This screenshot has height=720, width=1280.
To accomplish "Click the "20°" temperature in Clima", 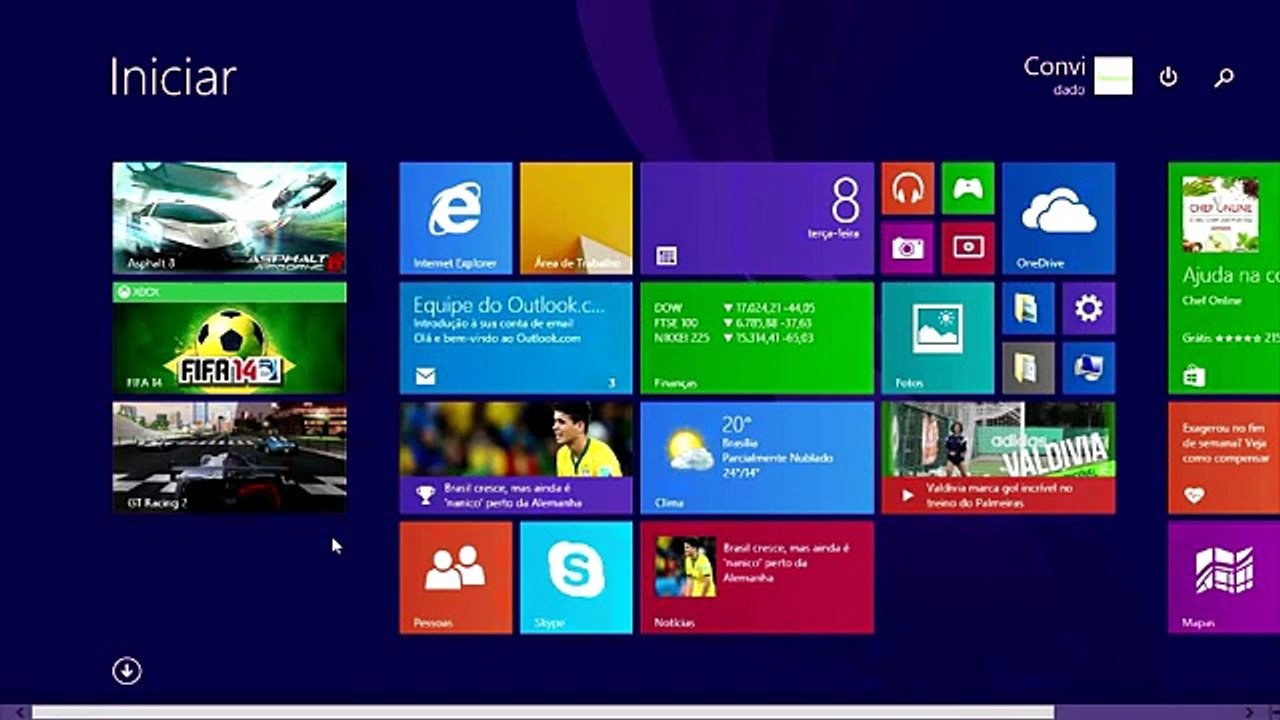I will click(x=737, y=424).
